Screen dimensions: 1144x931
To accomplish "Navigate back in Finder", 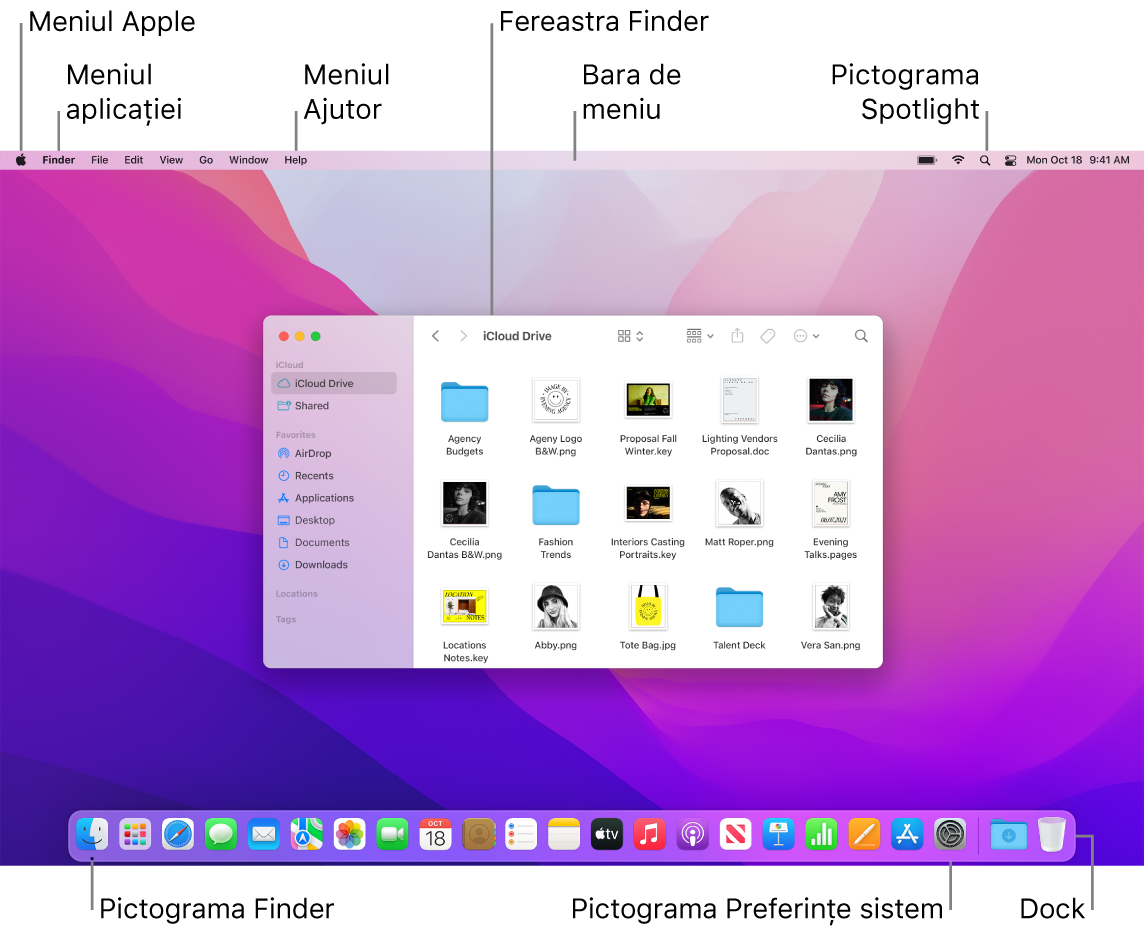I will pos(435,335).
